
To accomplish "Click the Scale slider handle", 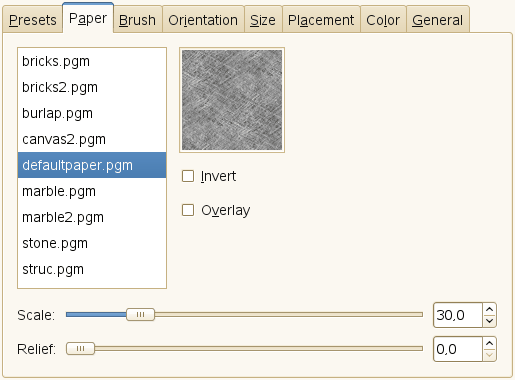I will pyautogui.click(x=140, y=315).
